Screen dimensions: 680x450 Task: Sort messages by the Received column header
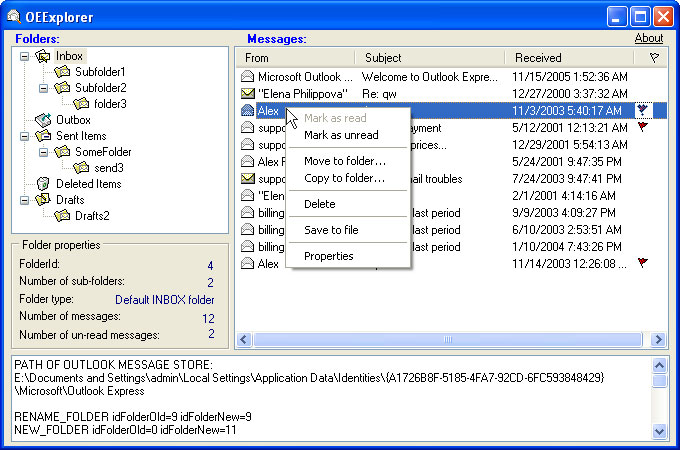[x=569, y=58]
